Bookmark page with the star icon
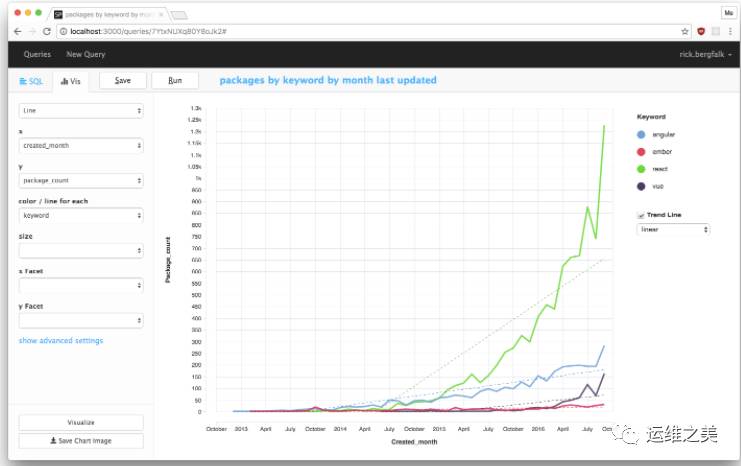 [x=684, y=31]
